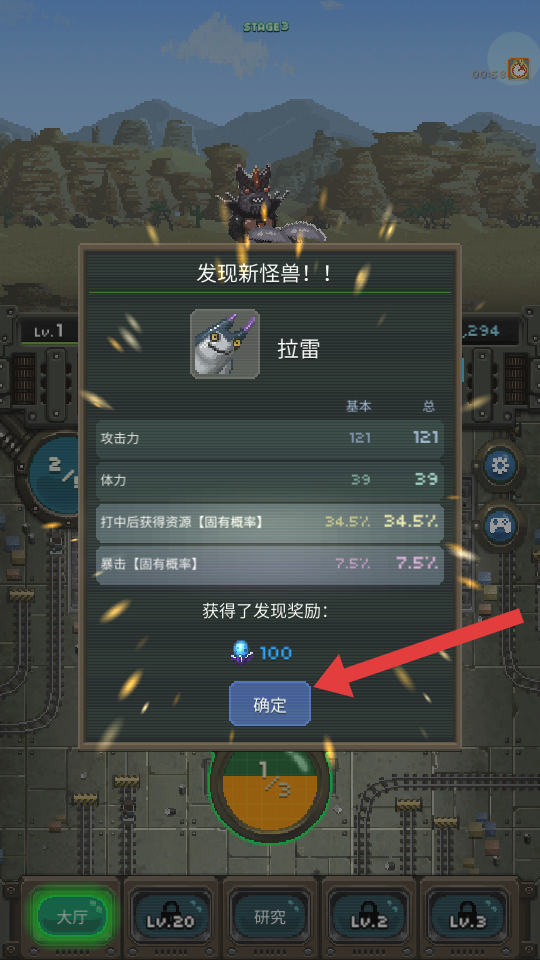Open the gamepad controller icon
The width and height of the screenshot is (540, 960).
(x=500, y=525)
